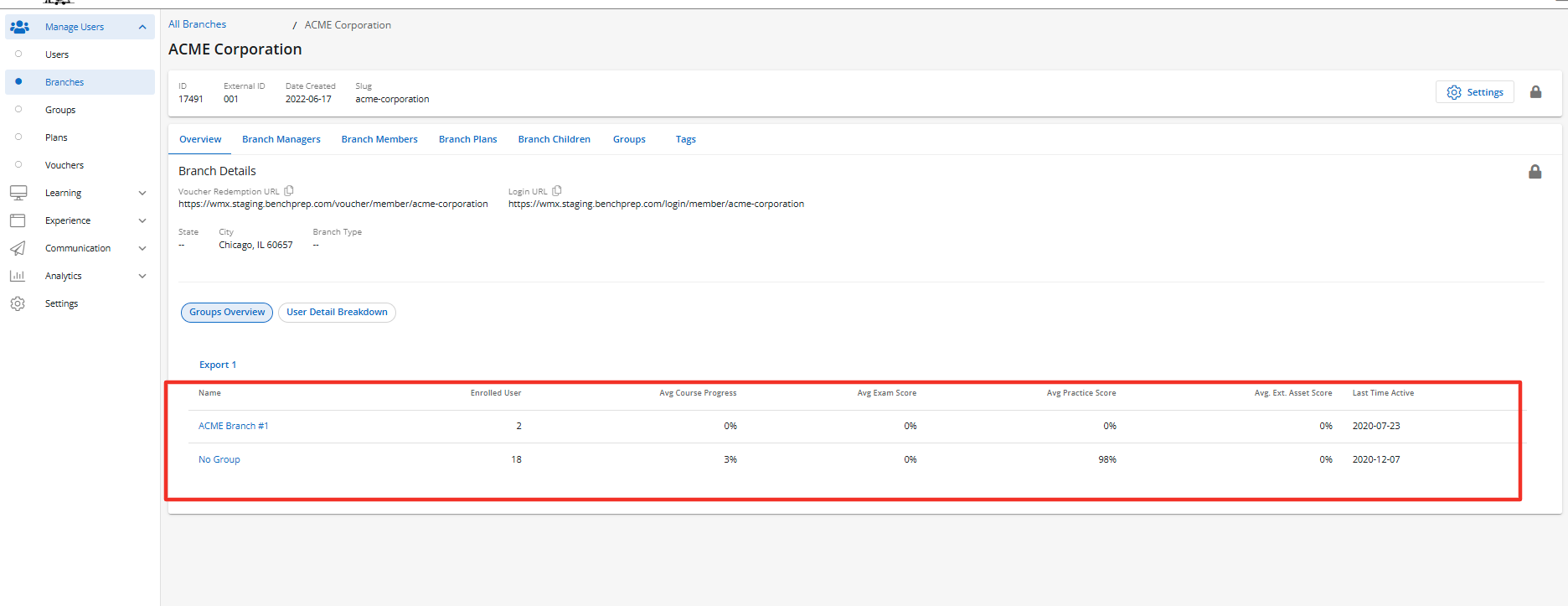This screenshot has width=1568, height=606.
Task: Expand the Communication menu chevron
Action: pos(142,248)
